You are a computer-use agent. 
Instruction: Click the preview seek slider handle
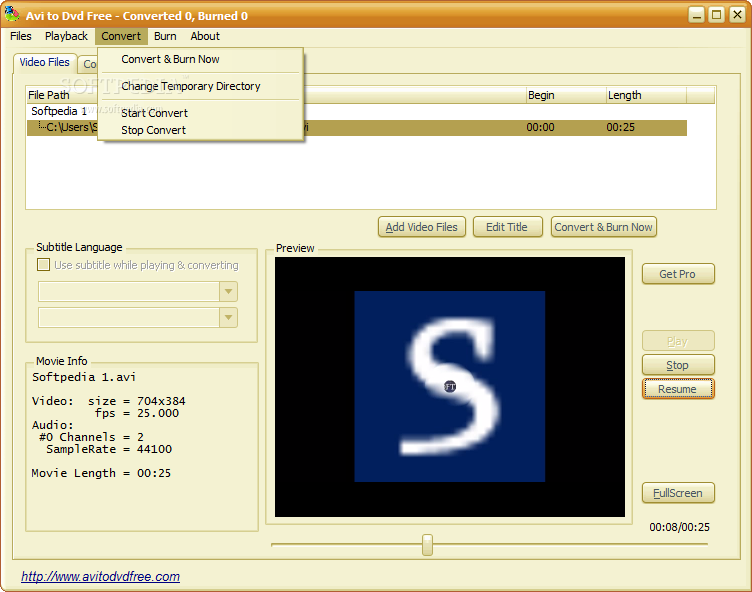[427, 545]
